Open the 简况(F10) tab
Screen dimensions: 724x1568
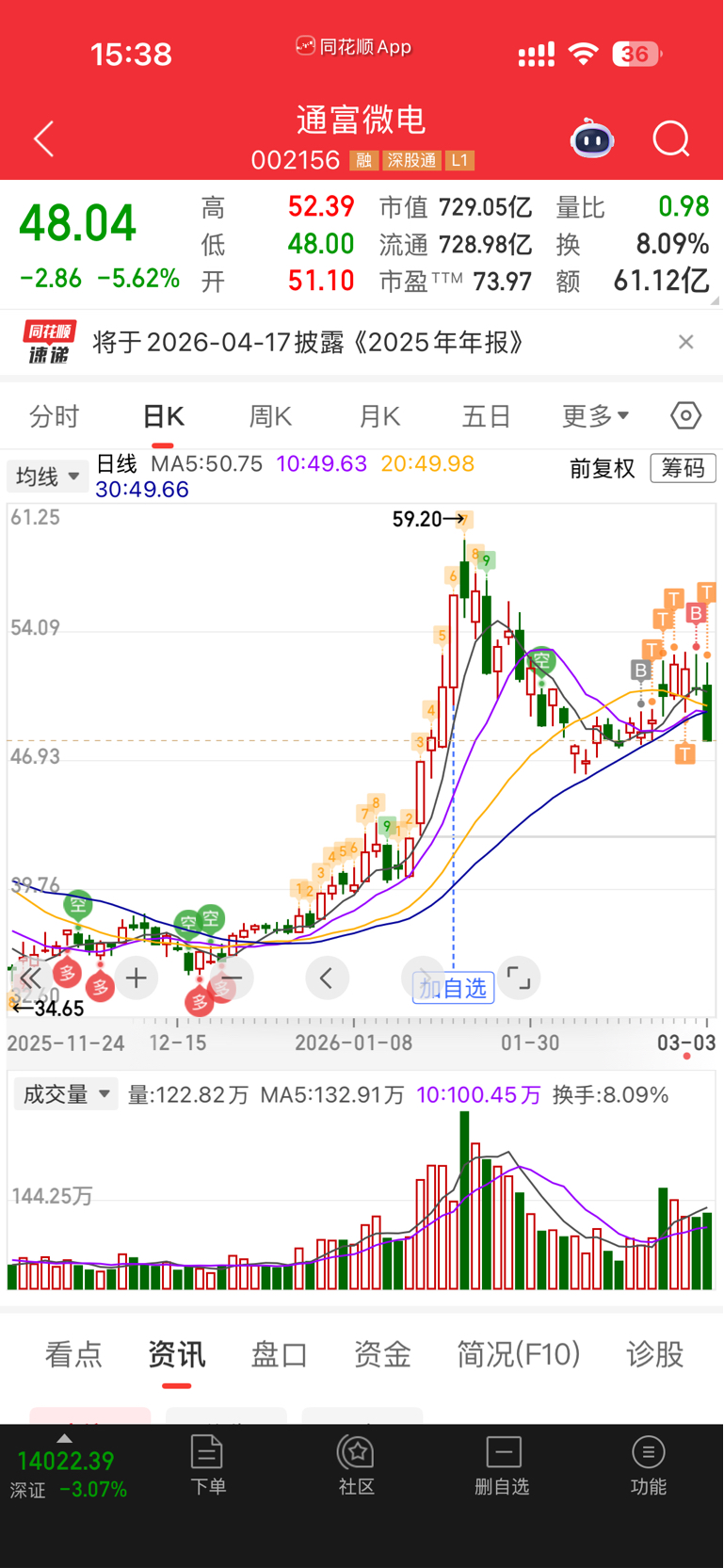click(x=519, y=1354)
